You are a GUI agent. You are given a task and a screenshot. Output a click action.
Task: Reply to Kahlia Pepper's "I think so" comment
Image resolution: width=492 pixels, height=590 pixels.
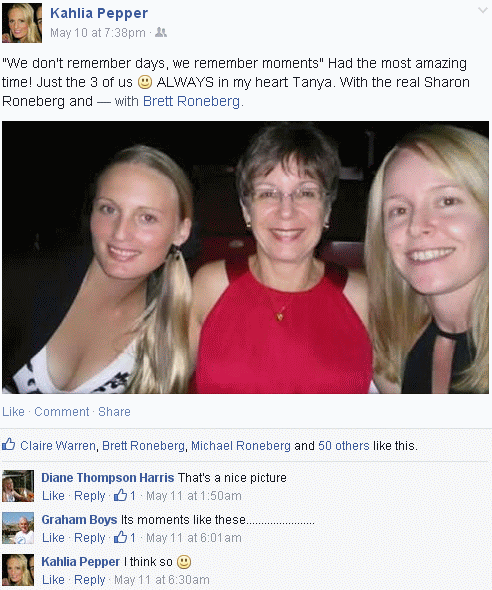pos(90,580)
